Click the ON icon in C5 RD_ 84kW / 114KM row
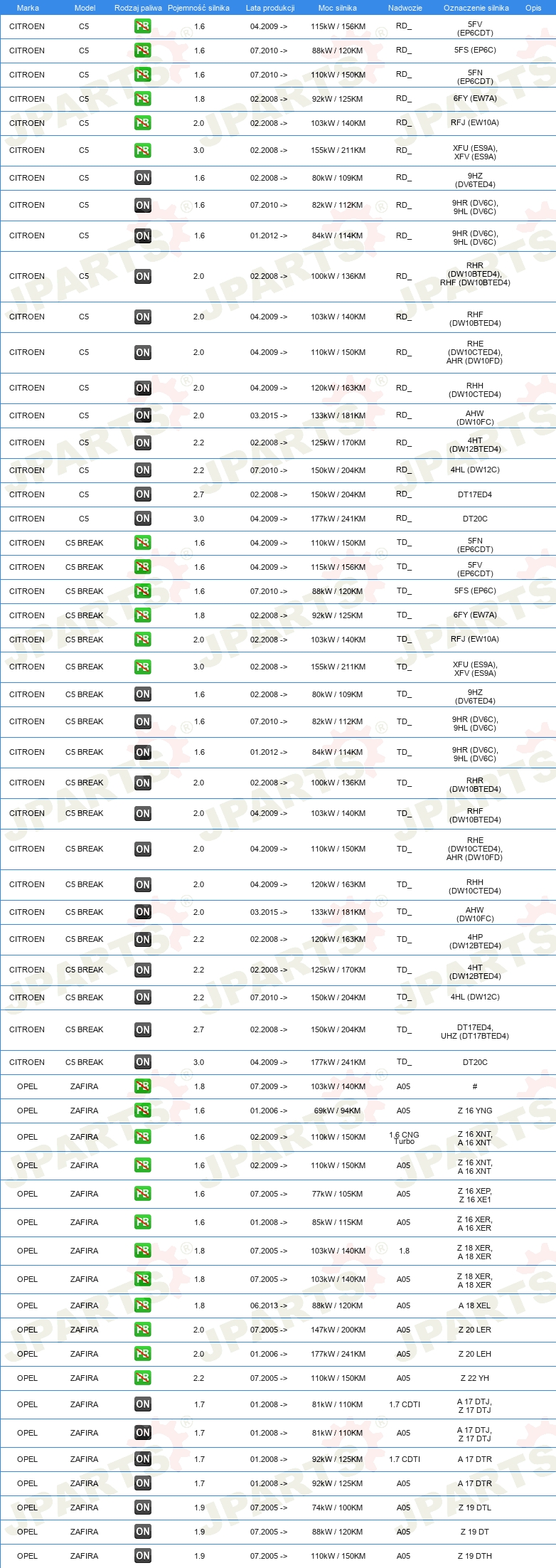The height and width of the screenshot is (1568, 556). pyautogui.click(x=143, y=235)
